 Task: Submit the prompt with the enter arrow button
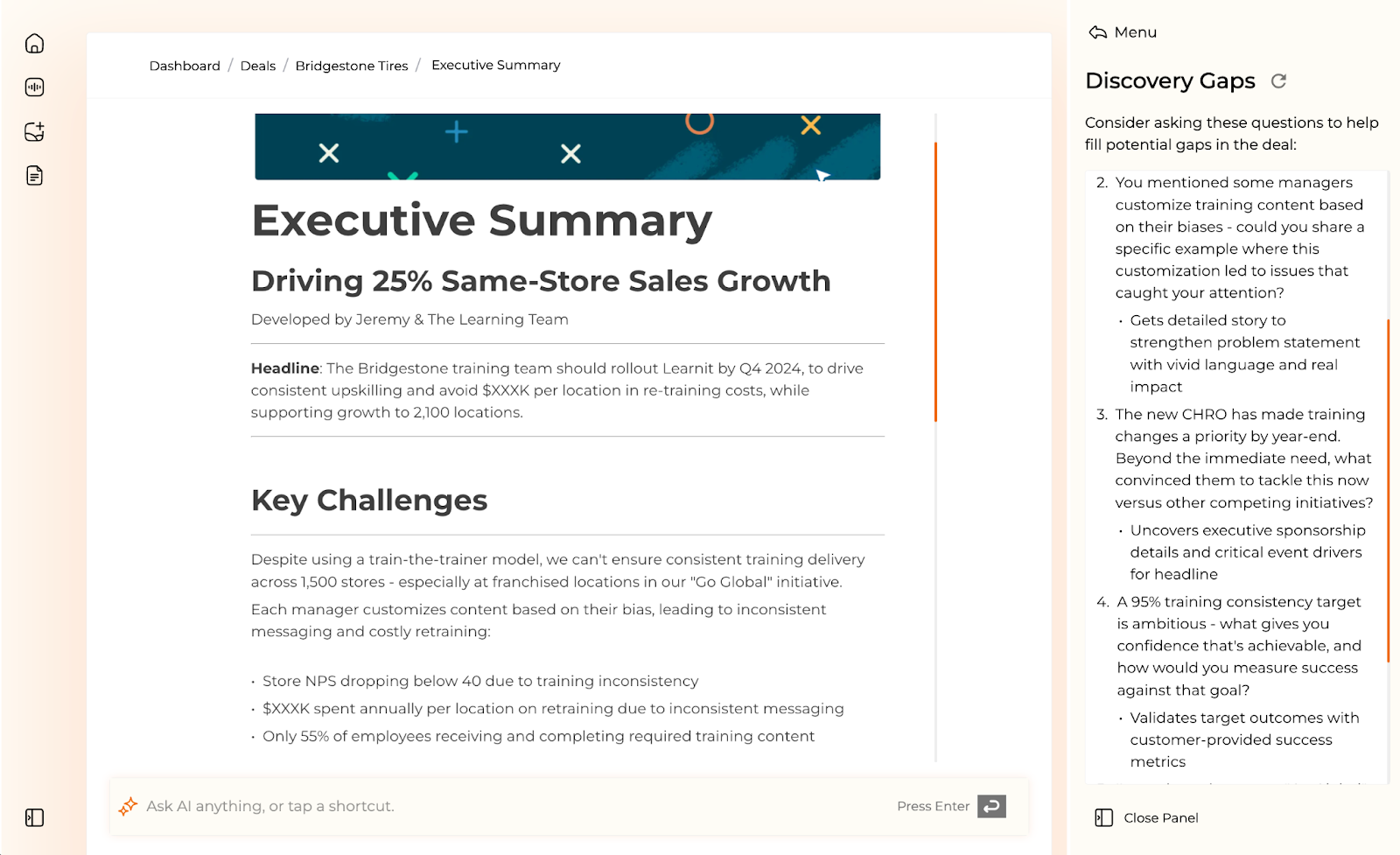coord(991,806)
